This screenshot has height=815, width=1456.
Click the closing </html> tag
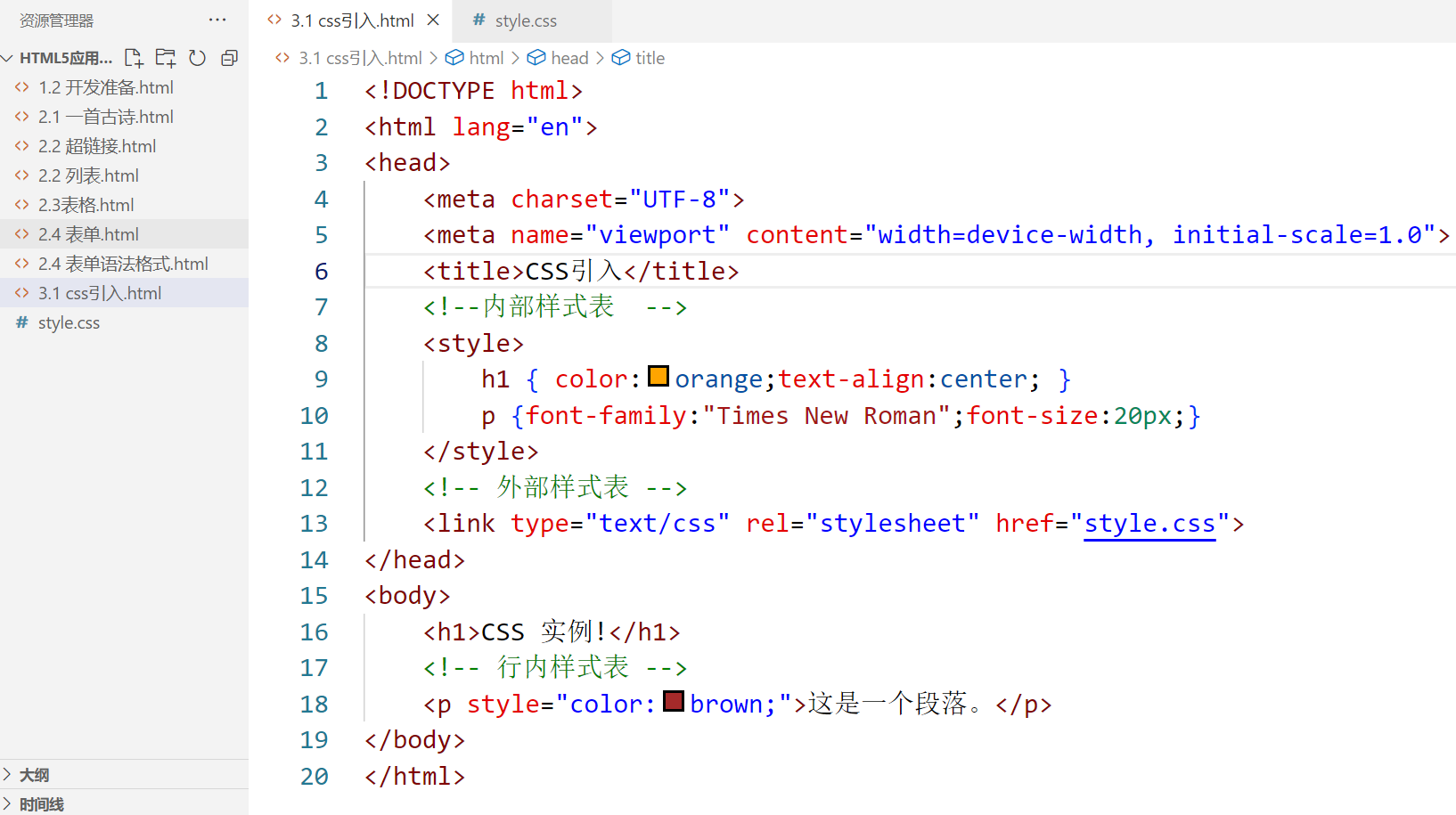point(415,777)
